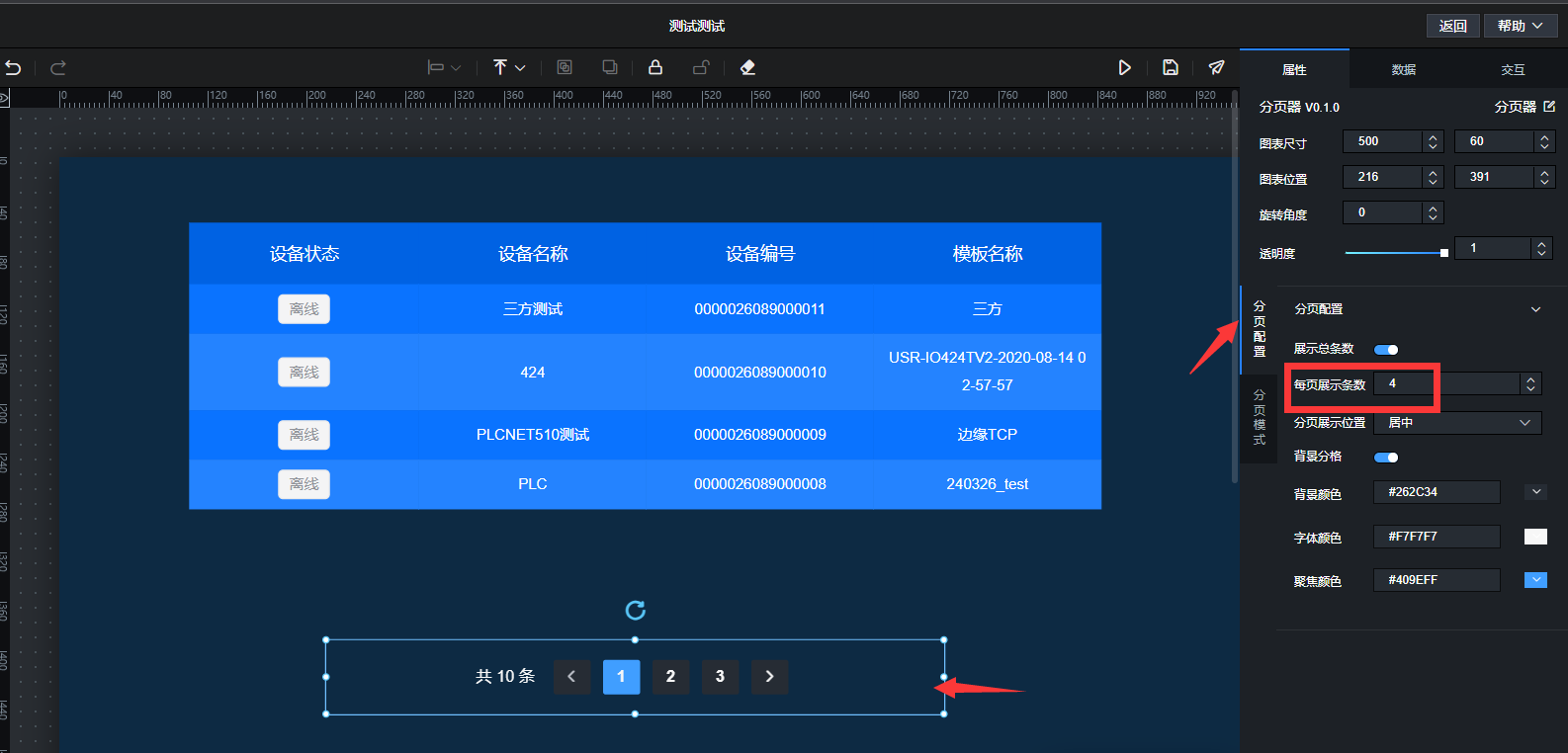The width and height of the screenshot is (1568, 753).
Task: Collapse the 分页配置 section
Action: (1535, 309)
